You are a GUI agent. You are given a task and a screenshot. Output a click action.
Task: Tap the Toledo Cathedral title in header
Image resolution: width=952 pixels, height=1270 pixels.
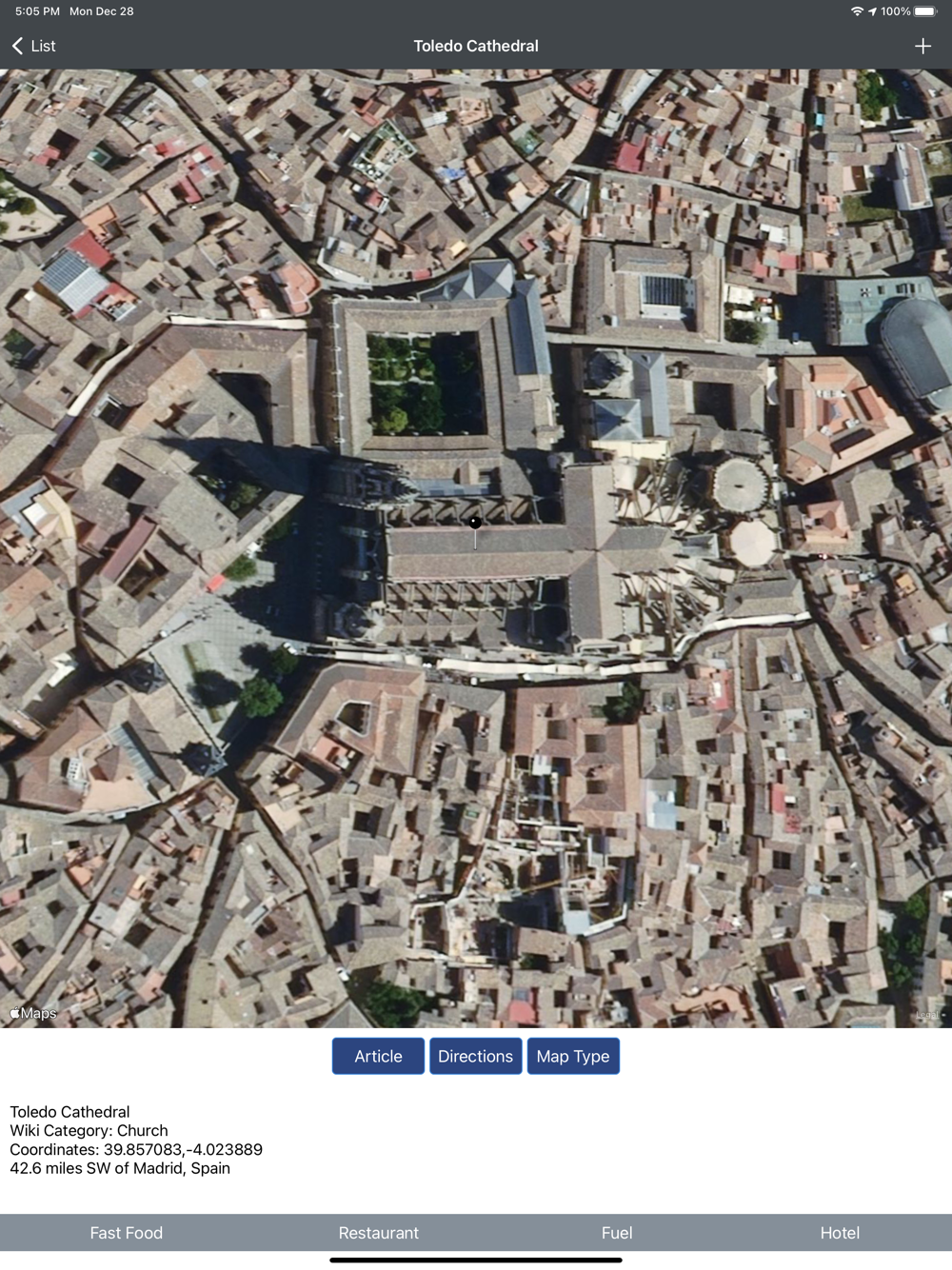coord(476,46)
